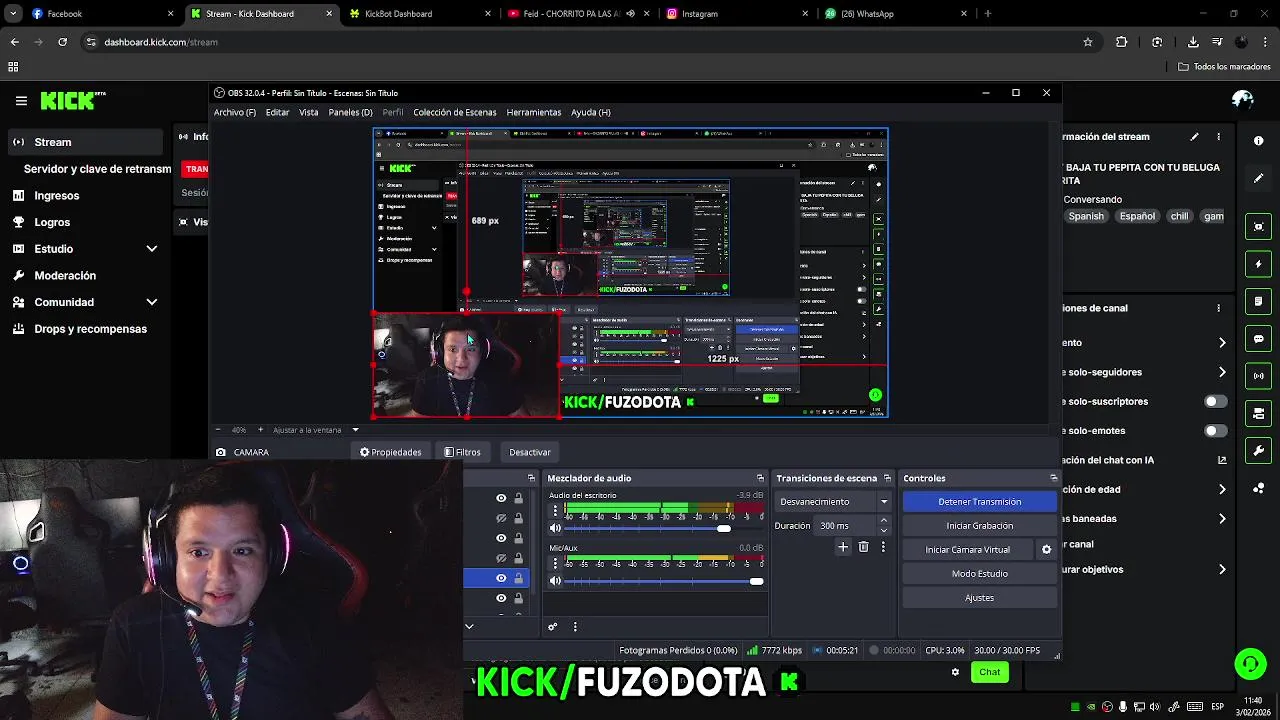
Task: Open Colección de Escenas menu
Action: click(455, 112)
